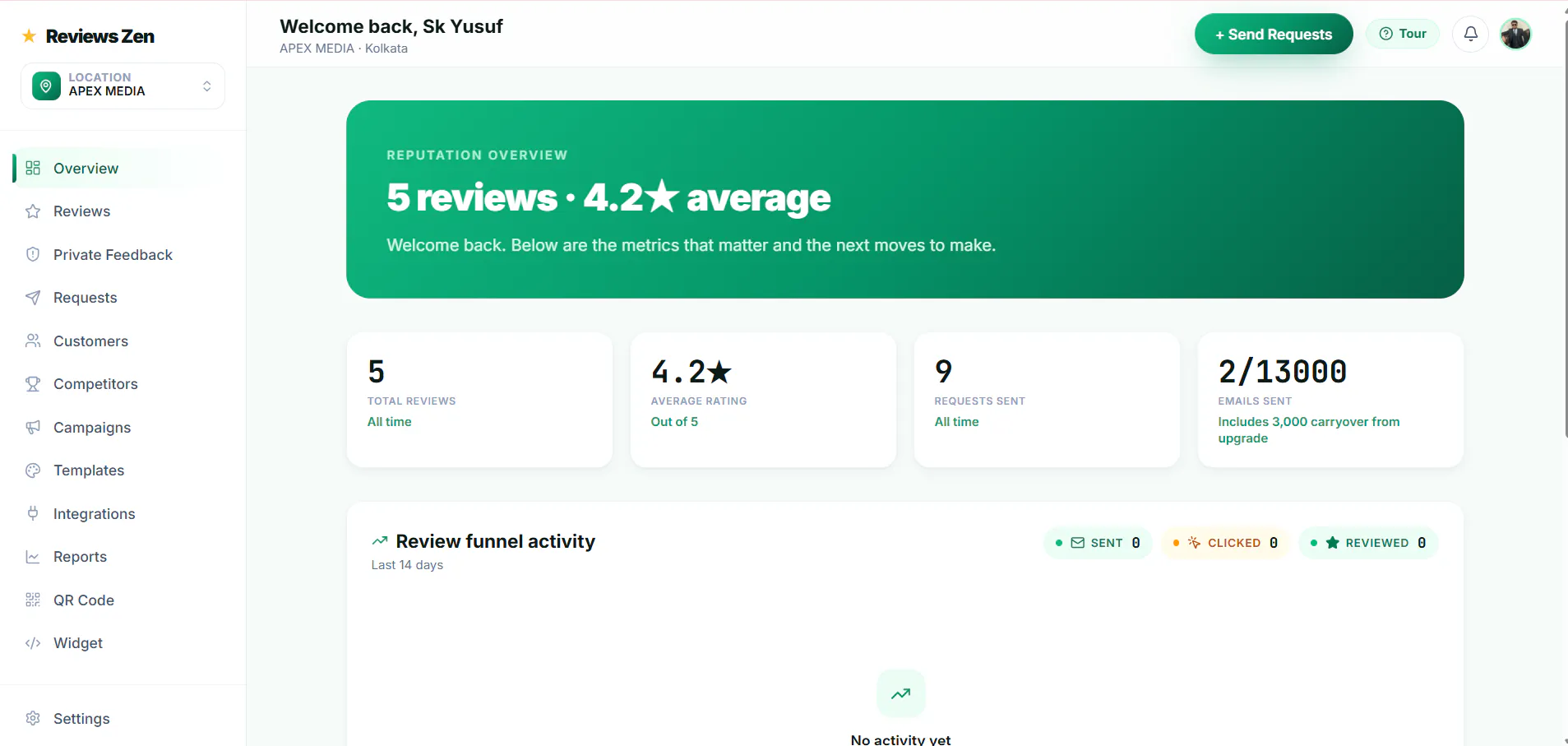Click the trend icon above No activity yet

[x=901, y=693]
